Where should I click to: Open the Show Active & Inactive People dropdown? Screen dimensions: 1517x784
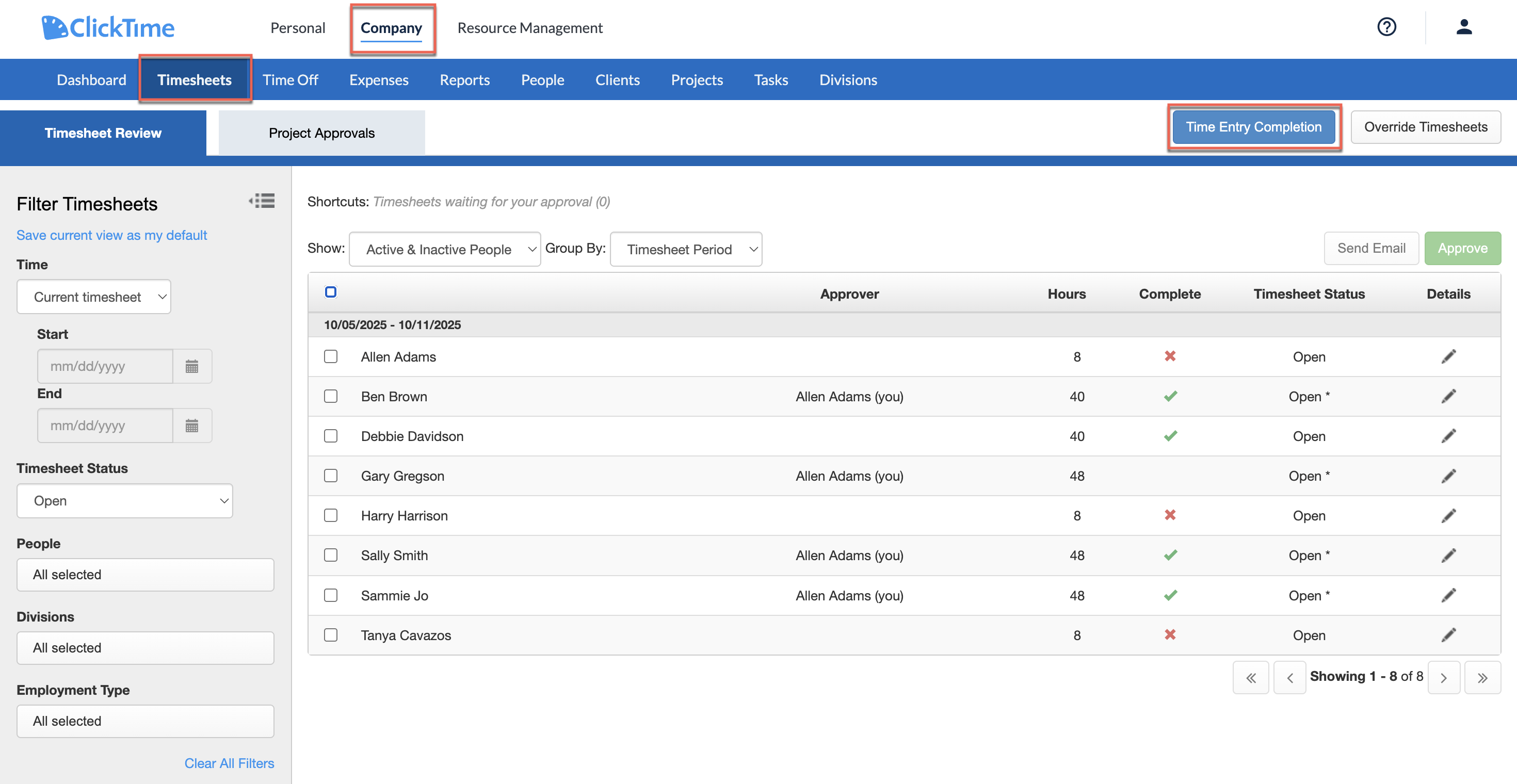(445, 249)
